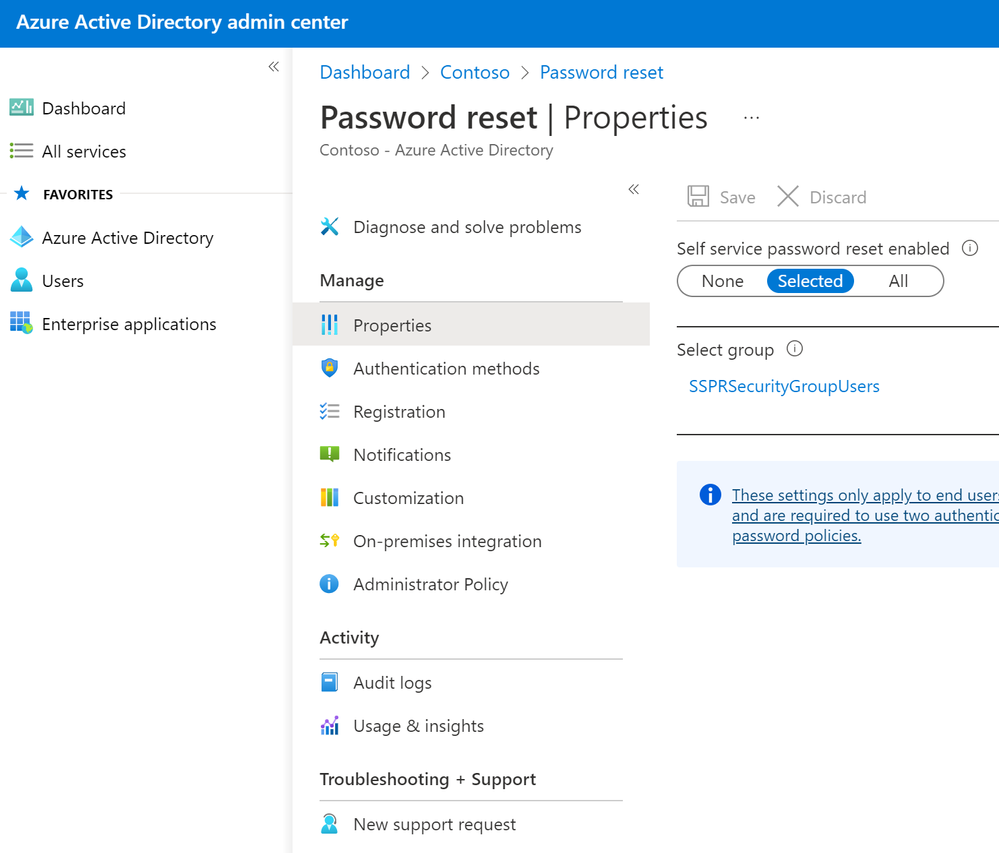Click the 'Contoso - Azure Active Directory' subtitle
The image size is (999, 853).
coord(436,150)
